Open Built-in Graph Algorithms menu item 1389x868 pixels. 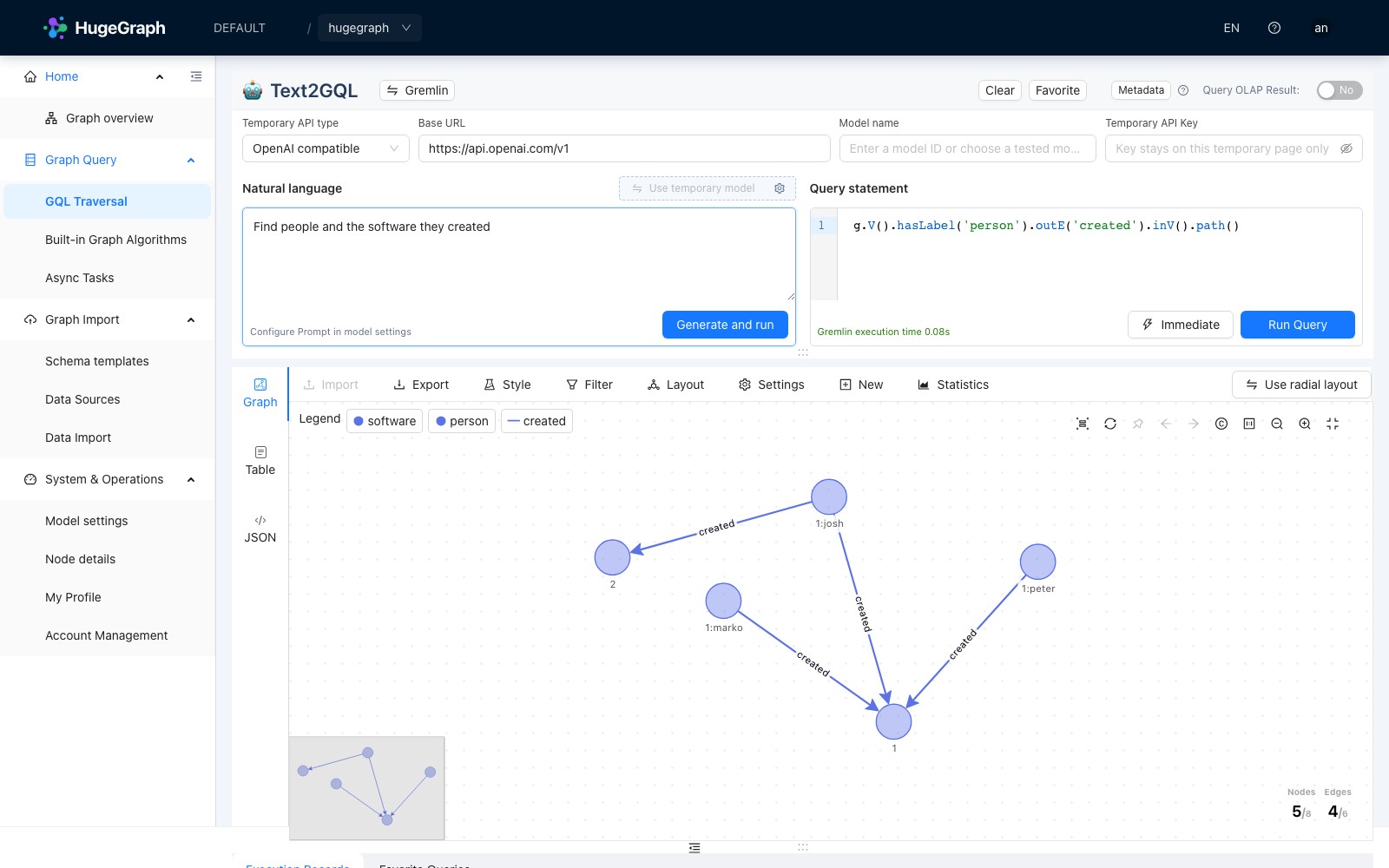115,240
